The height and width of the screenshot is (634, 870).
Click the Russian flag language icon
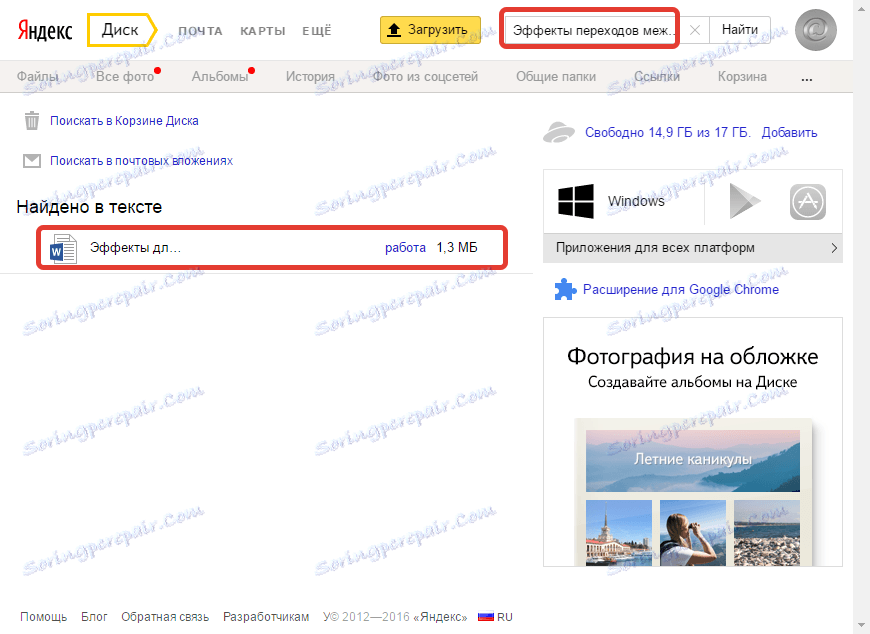486,616
